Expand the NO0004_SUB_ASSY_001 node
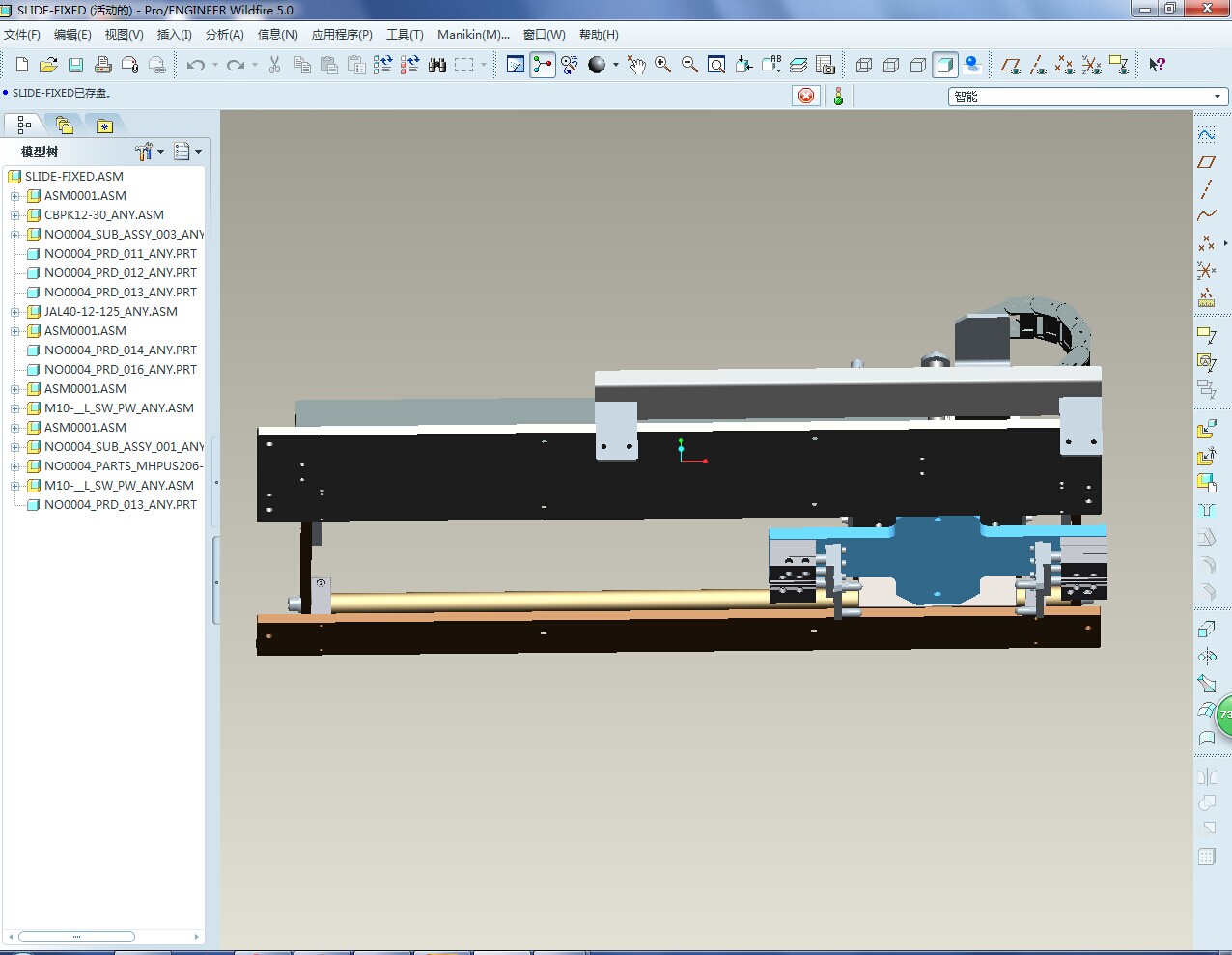This screenshot has width=1232, height=955. pos(15,447)
